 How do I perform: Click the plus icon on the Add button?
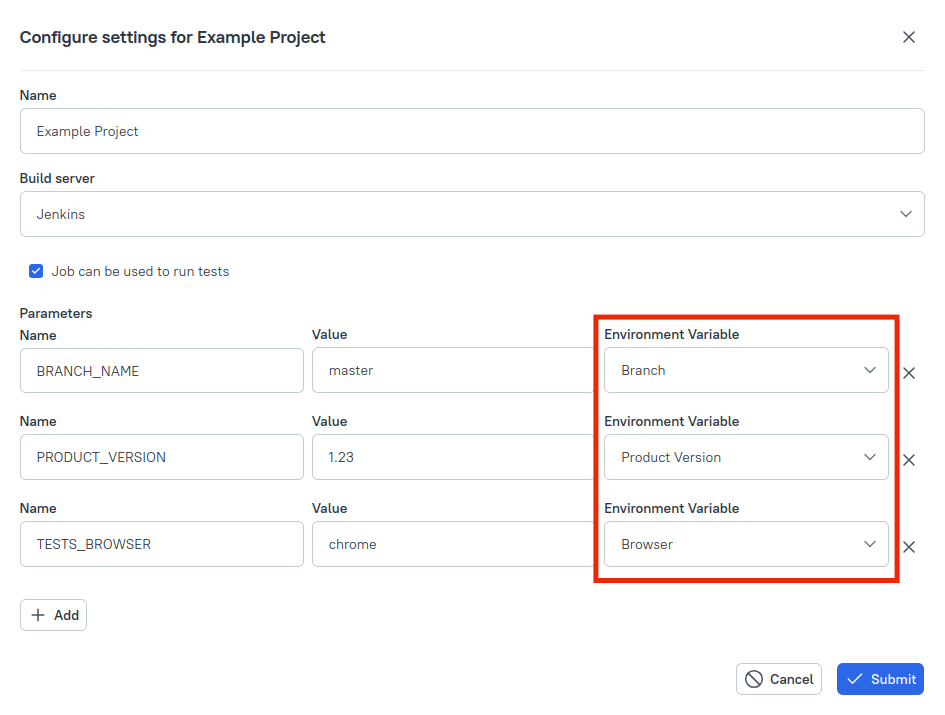40,615
